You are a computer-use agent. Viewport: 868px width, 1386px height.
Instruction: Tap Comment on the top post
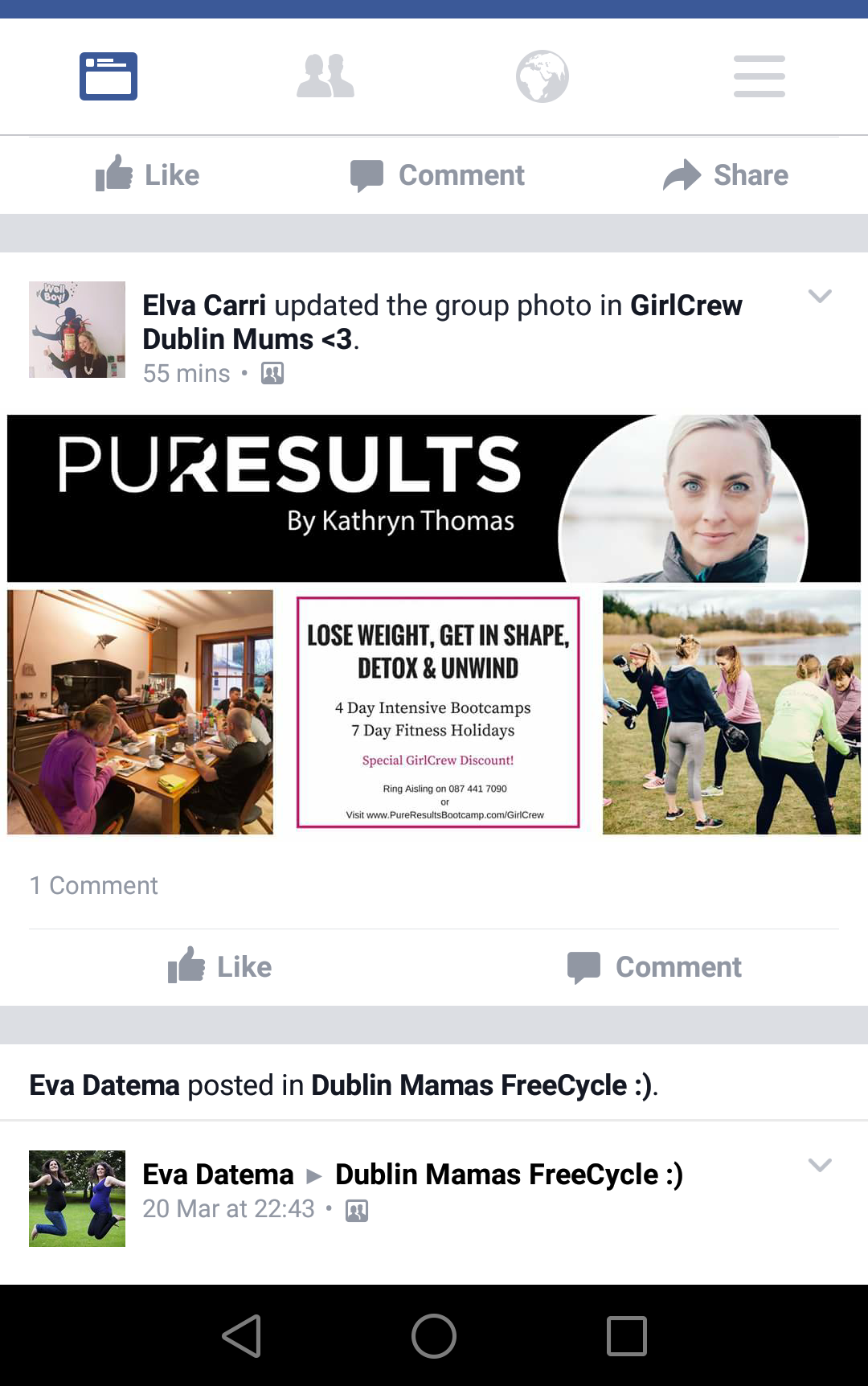[x=437, y=174]
